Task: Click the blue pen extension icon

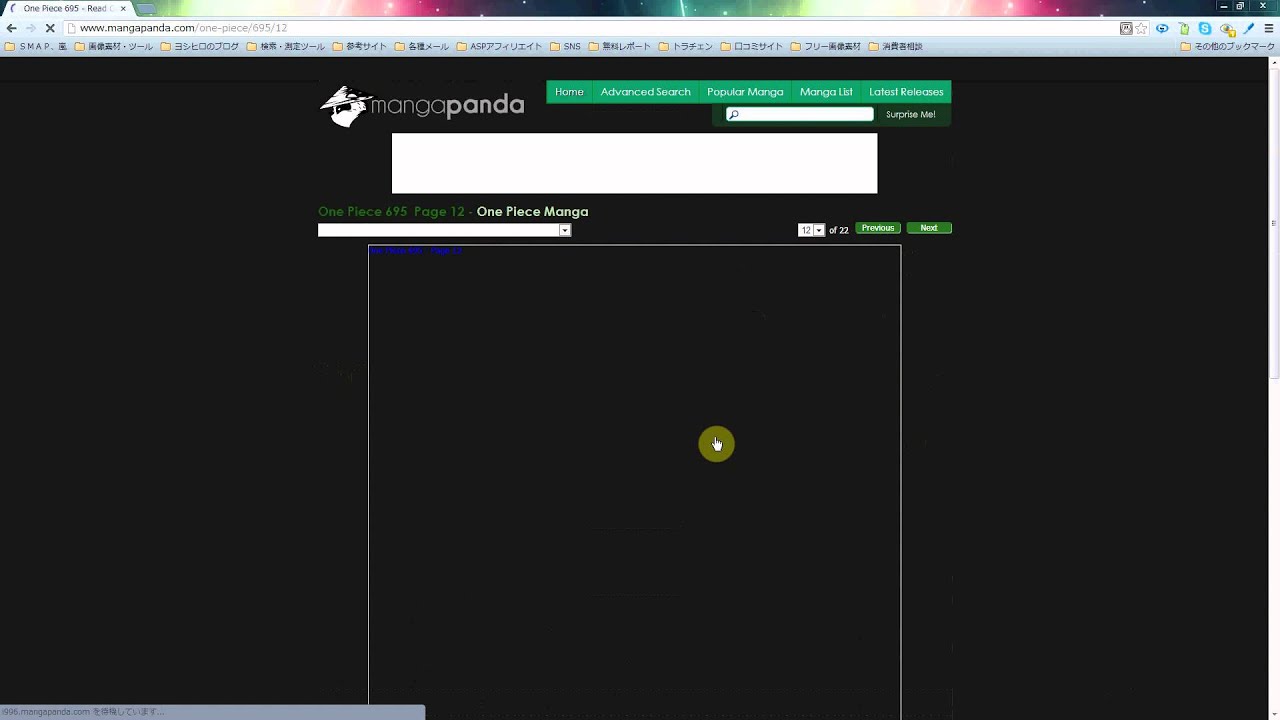Action: [1249, 28]
